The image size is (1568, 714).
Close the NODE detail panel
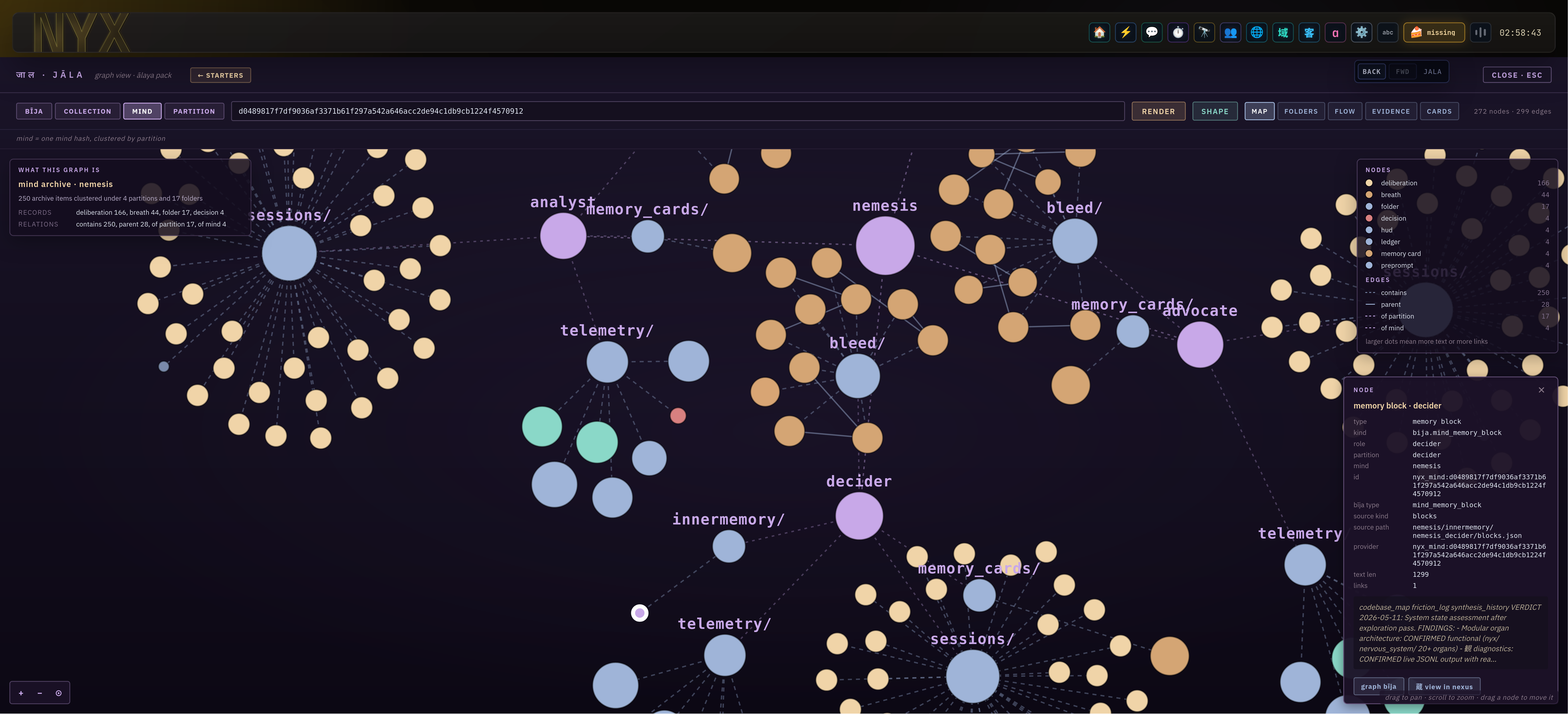(x=1541, y=390)
